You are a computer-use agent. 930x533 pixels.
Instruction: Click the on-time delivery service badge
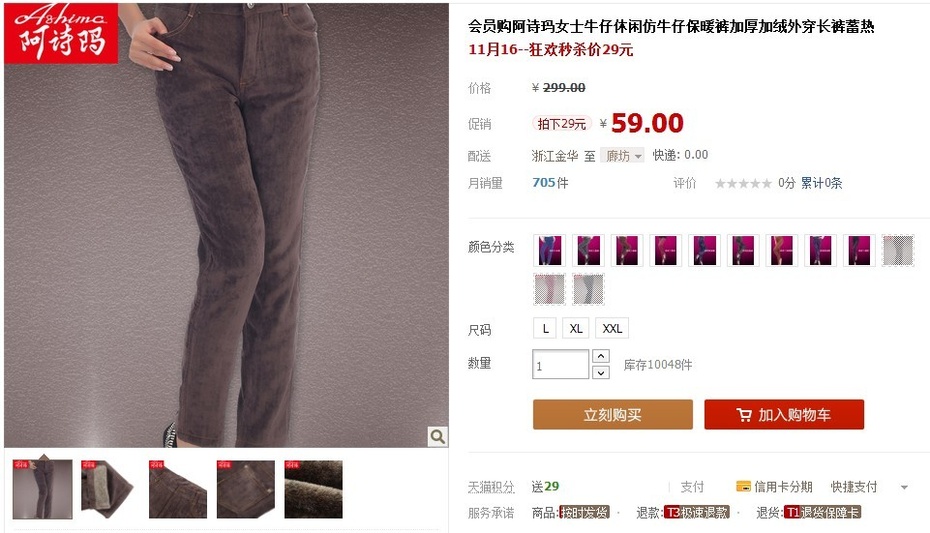click(x=584, y=512)
